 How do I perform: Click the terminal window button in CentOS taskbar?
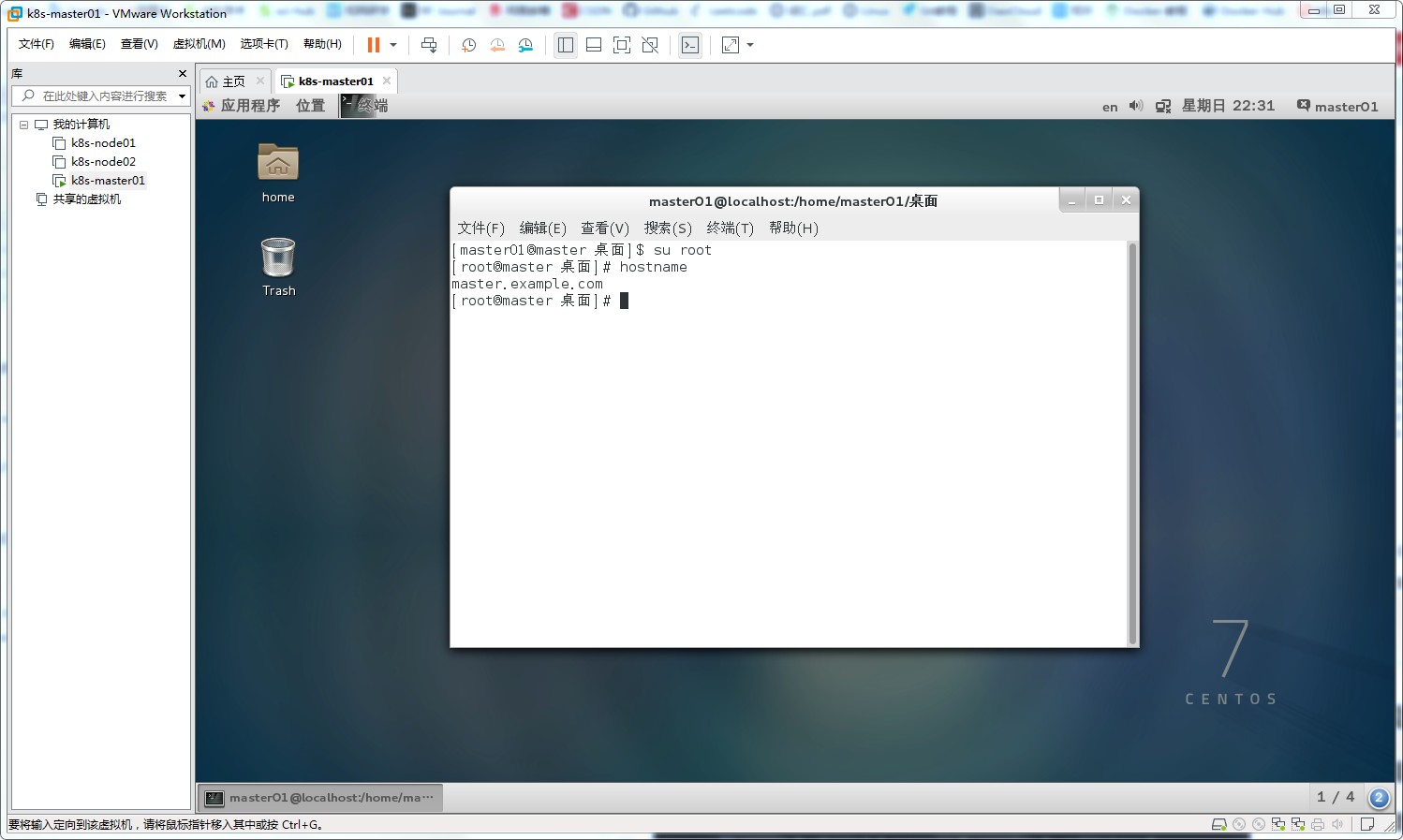point(318,797)
